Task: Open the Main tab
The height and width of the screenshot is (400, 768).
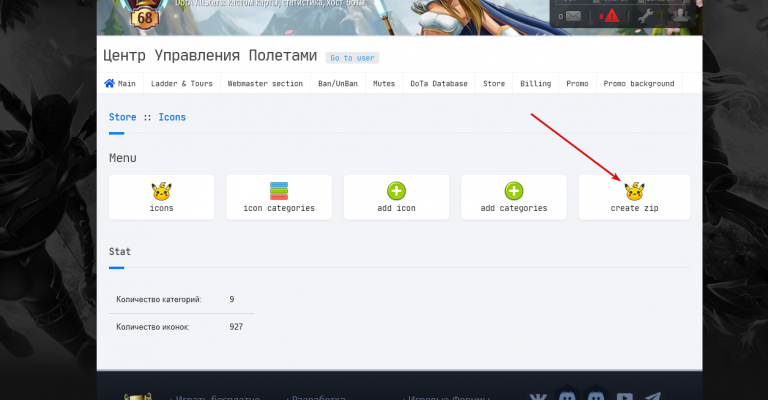Action: (120, 83)
